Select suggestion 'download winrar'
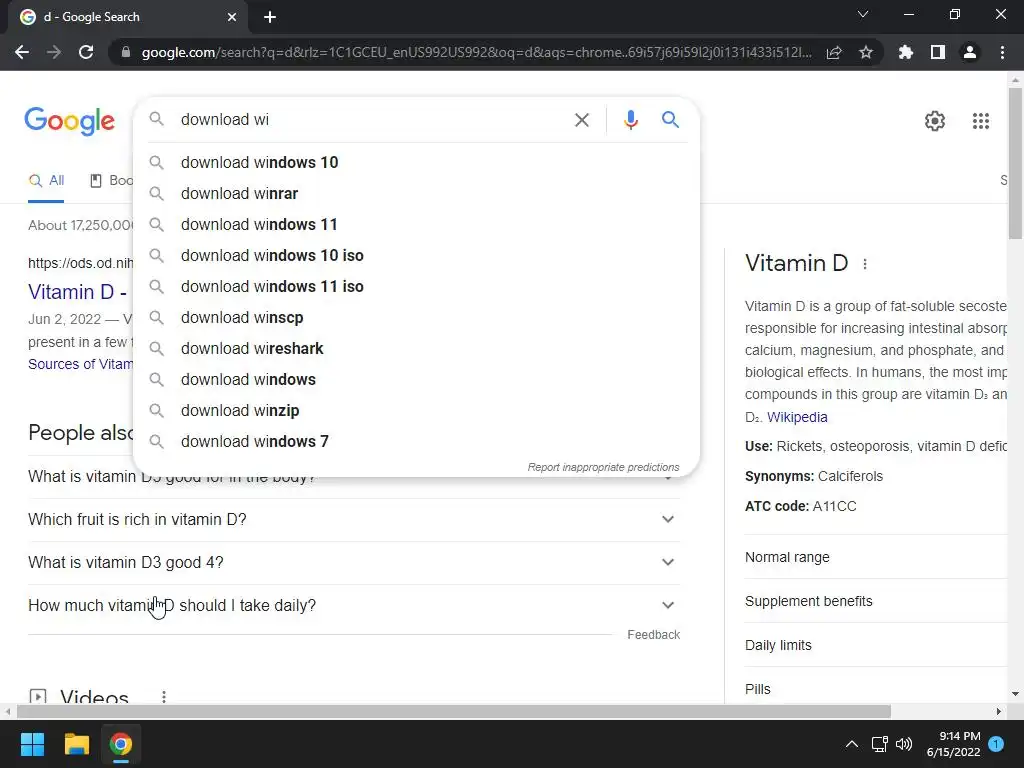 (x=415, y=193)
